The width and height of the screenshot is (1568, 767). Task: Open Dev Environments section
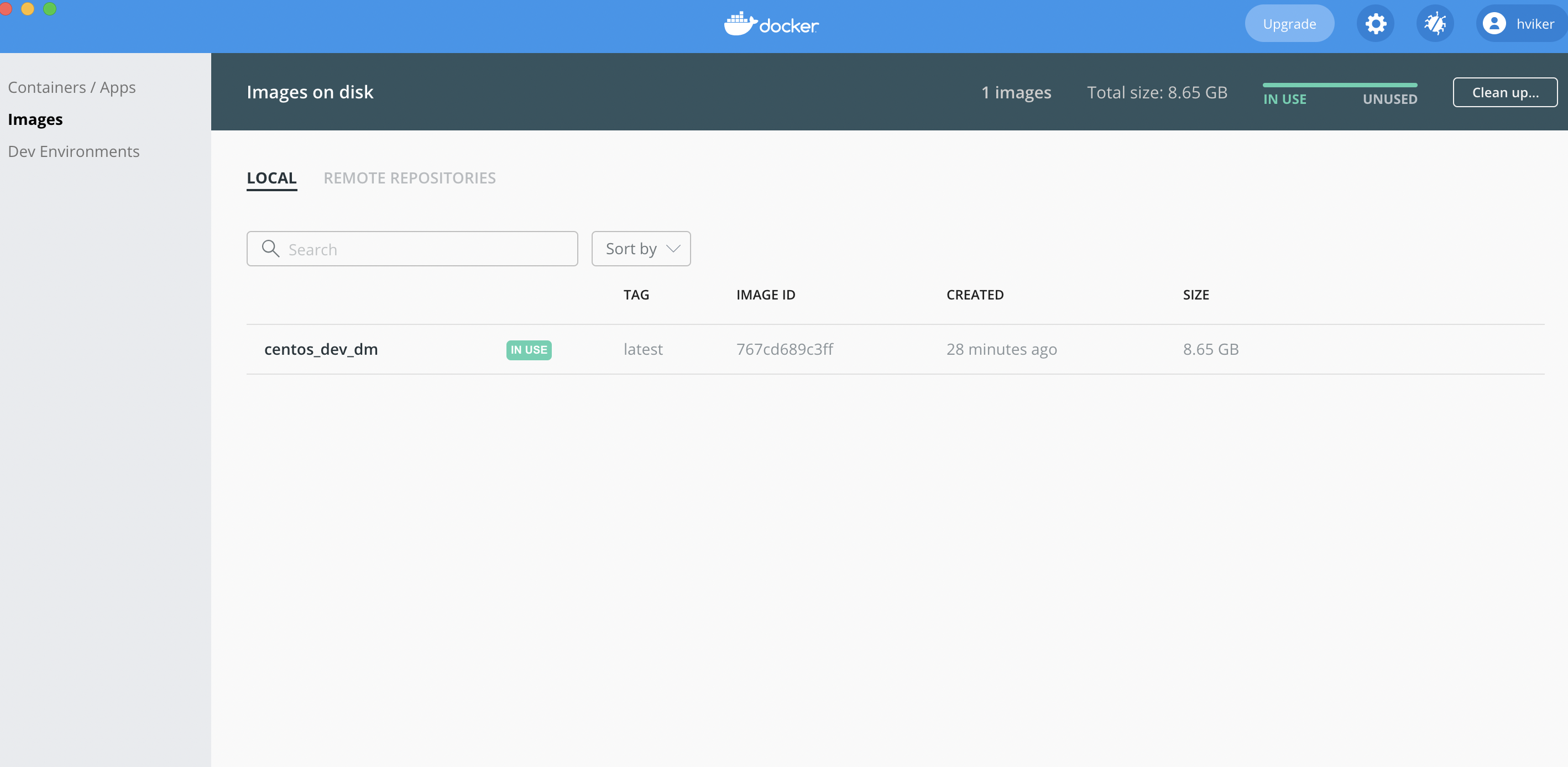click(x=74, y=151)
